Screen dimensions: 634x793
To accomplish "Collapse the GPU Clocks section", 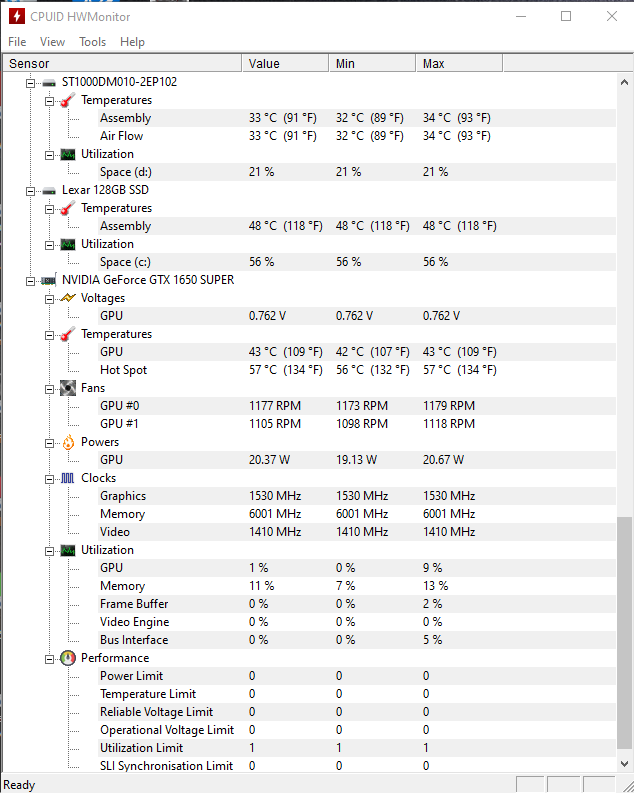I will (x=50, y=479).
